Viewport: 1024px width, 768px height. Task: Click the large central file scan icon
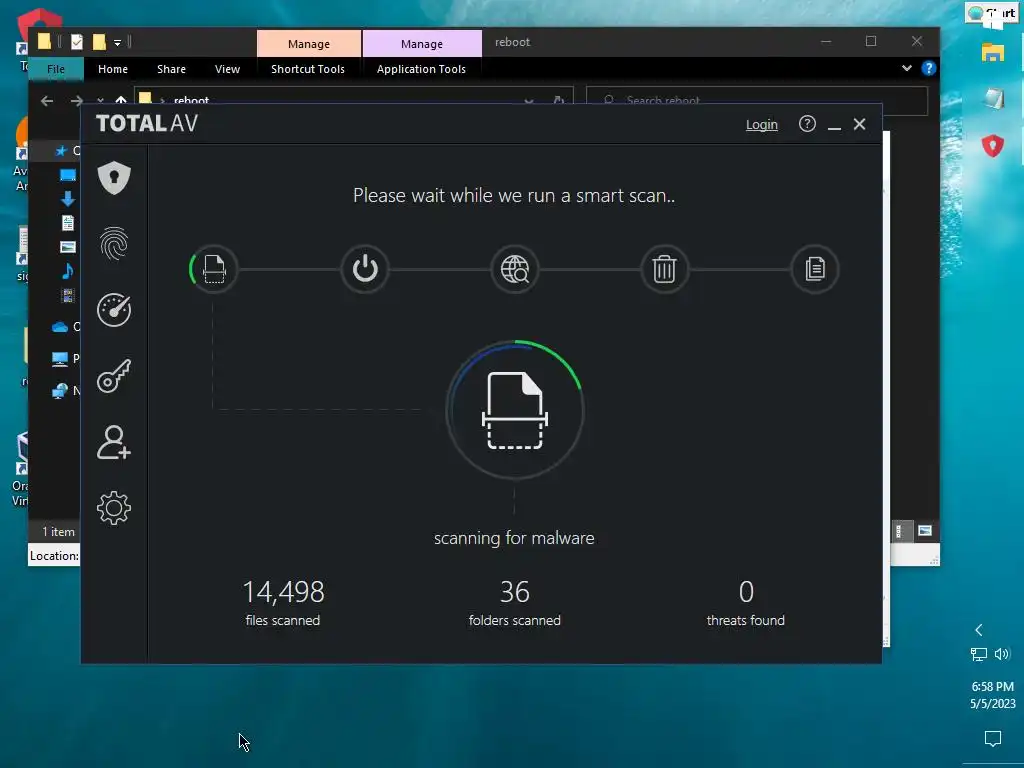515,411
